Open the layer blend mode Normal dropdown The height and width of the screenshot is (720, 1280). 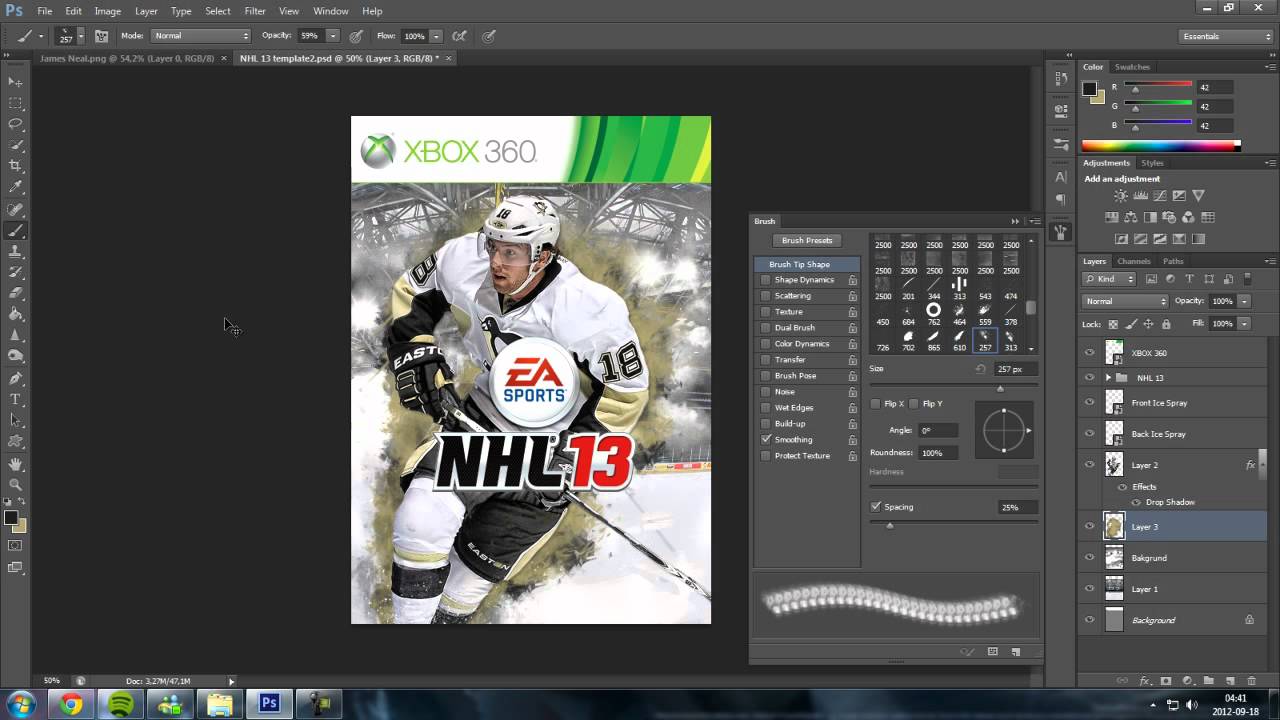[1125, 301]
